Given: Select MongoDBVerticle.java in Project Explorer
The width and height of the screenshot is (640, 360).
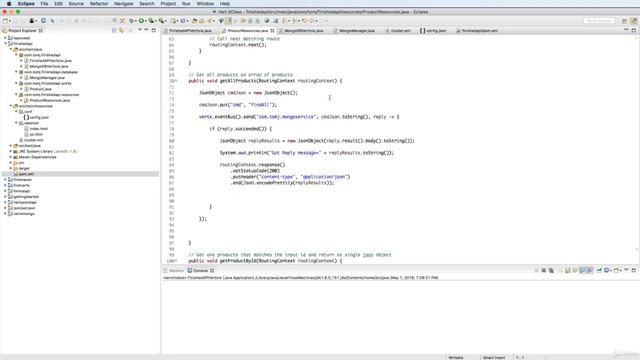Looking at the screenshot, I should point(49,67).
